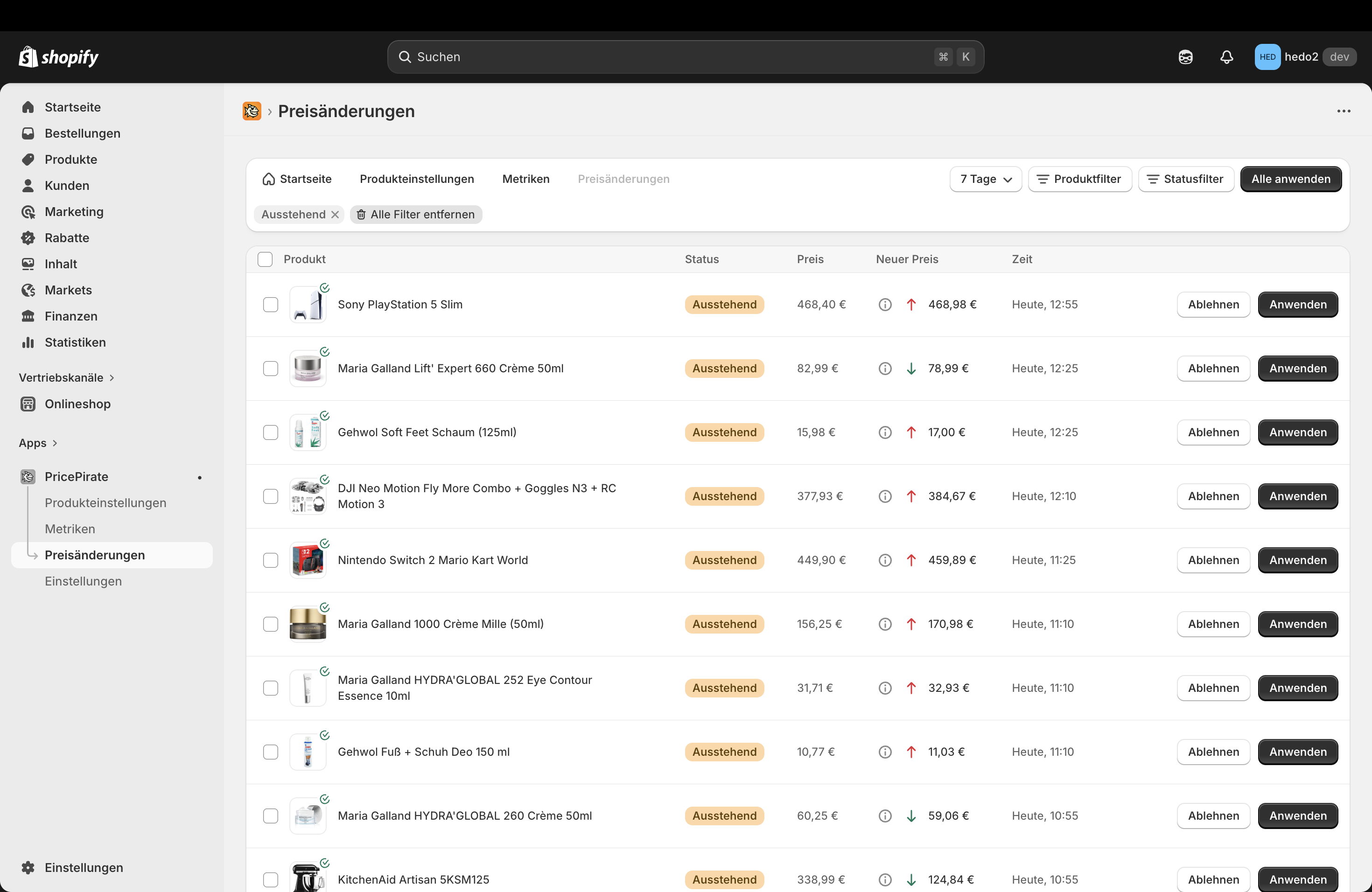The image size is (1372, 892).
Task: Click Marketing target icon in sidebar
Action: (28, 211)
